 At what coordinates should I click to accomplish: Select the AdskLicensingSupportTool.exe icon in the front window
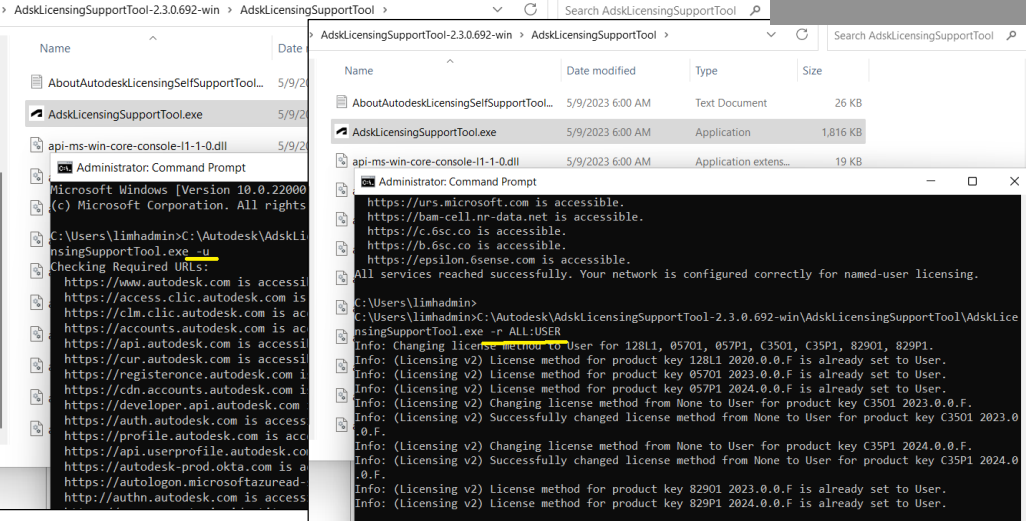coord(341,132)
